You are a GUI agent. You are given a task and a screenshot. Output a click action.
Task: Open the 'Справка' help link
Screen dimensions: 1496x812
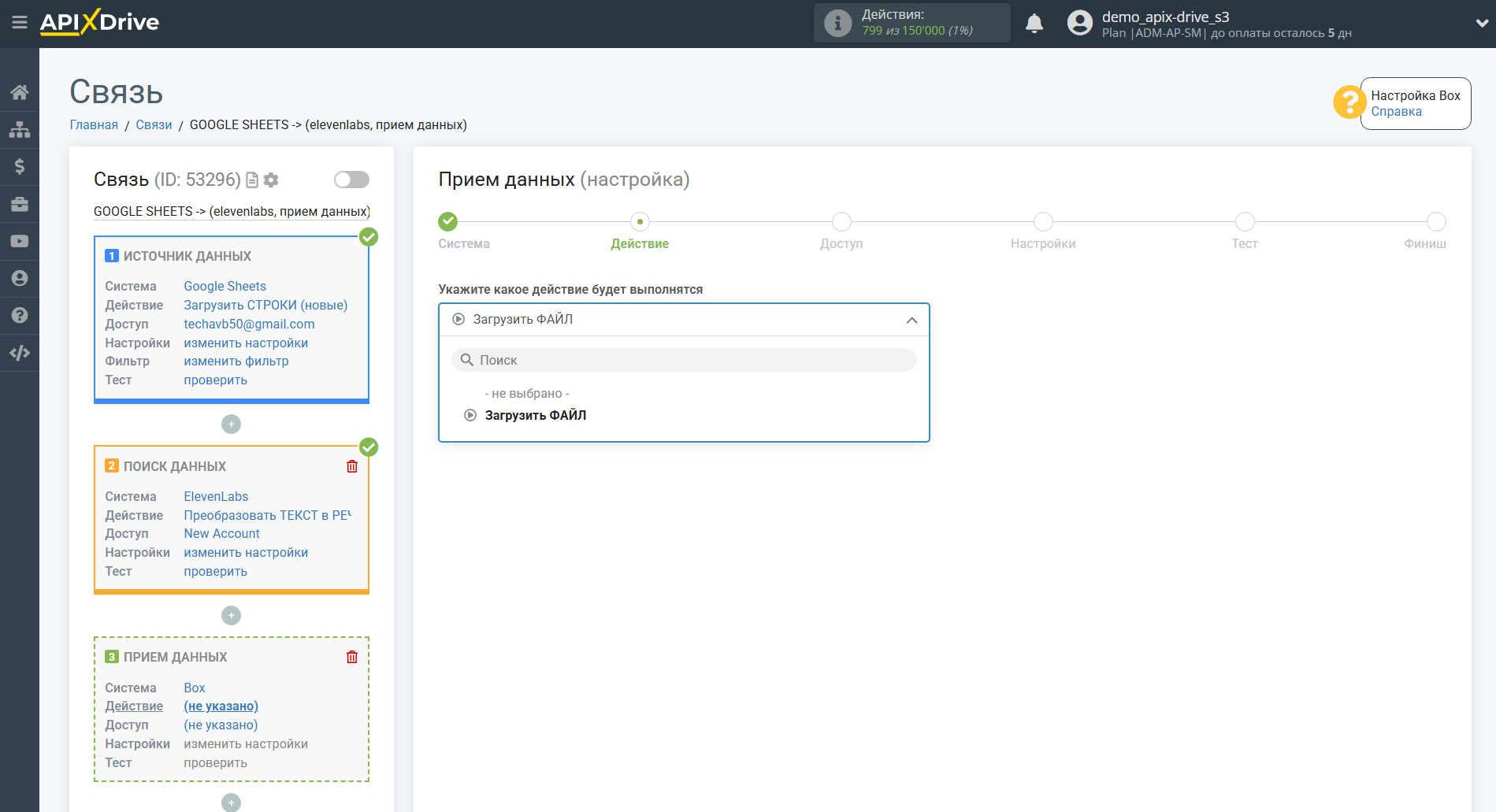1396,112
